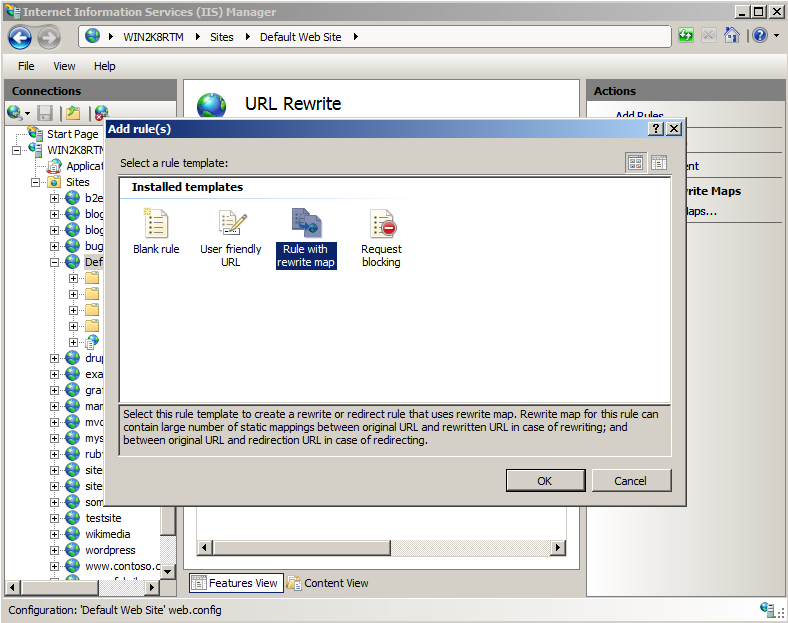Expand the testsite node
This screenshot has width=788, height=623.
click(x=54, y=518)
